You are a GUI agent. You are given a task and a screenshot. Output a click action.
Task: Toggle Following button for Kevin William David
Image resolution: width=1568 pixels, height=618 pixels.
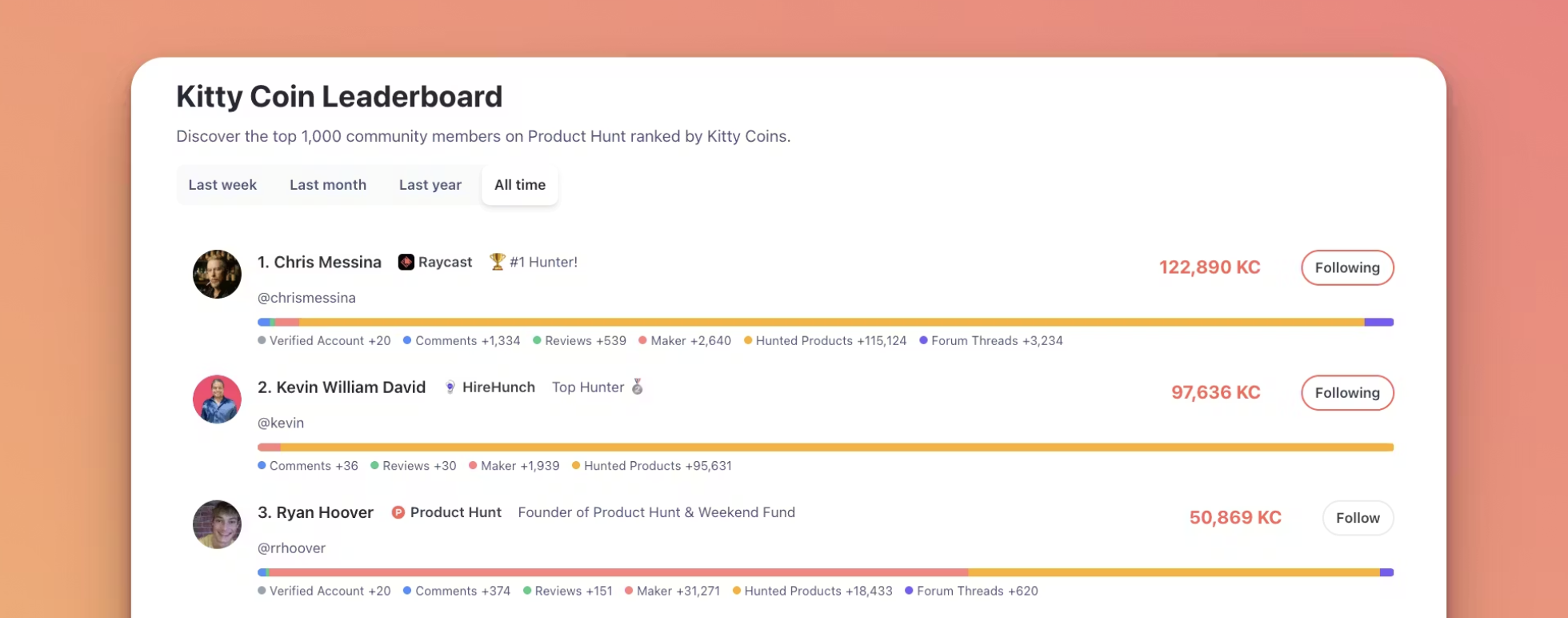click(1347, 393)
